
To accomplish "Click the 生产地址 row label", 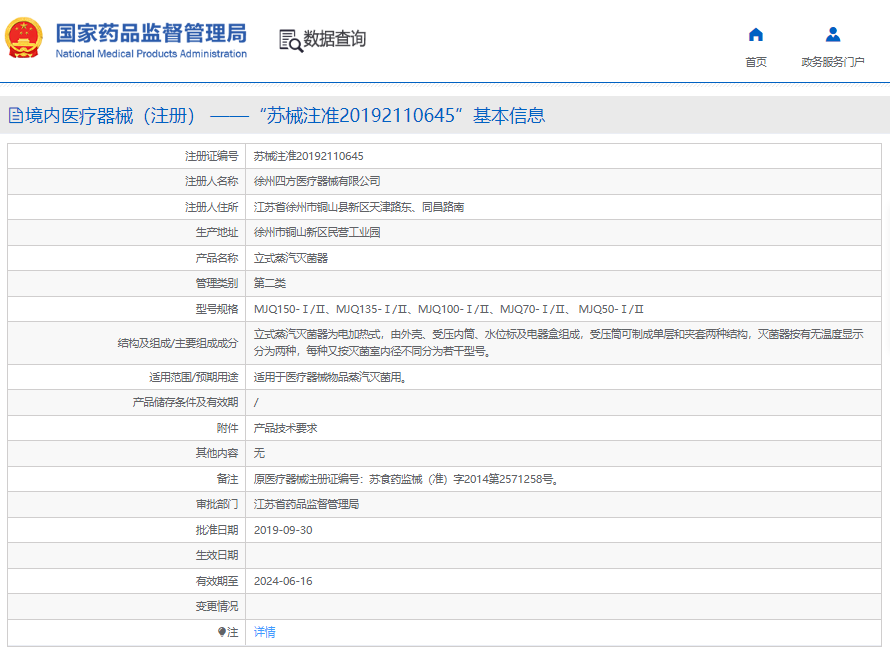I will (217, 232).
